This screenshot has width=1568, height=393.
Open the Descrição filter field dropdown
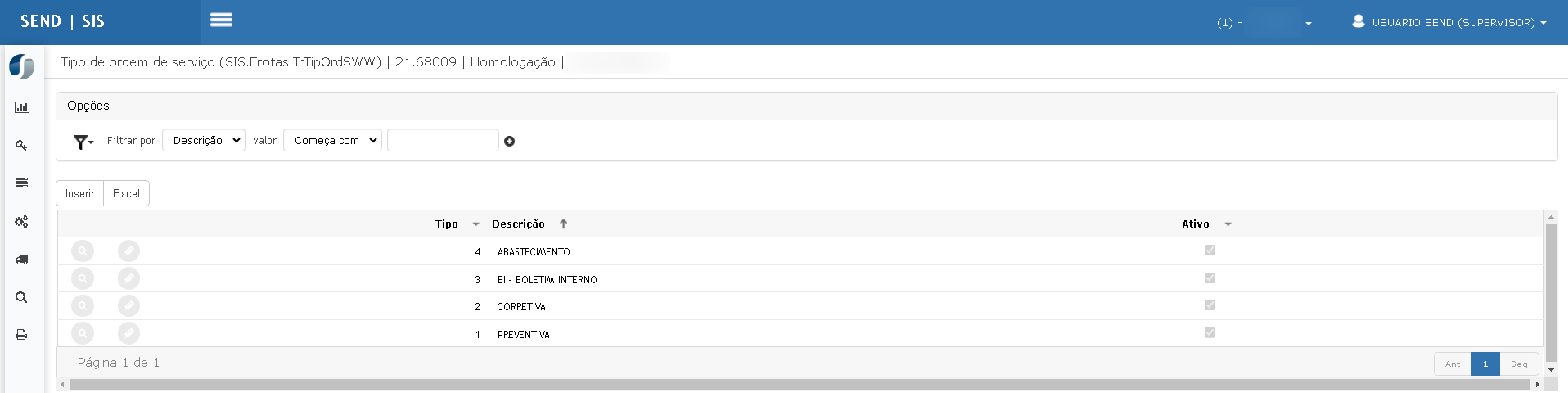coord(204,141)
